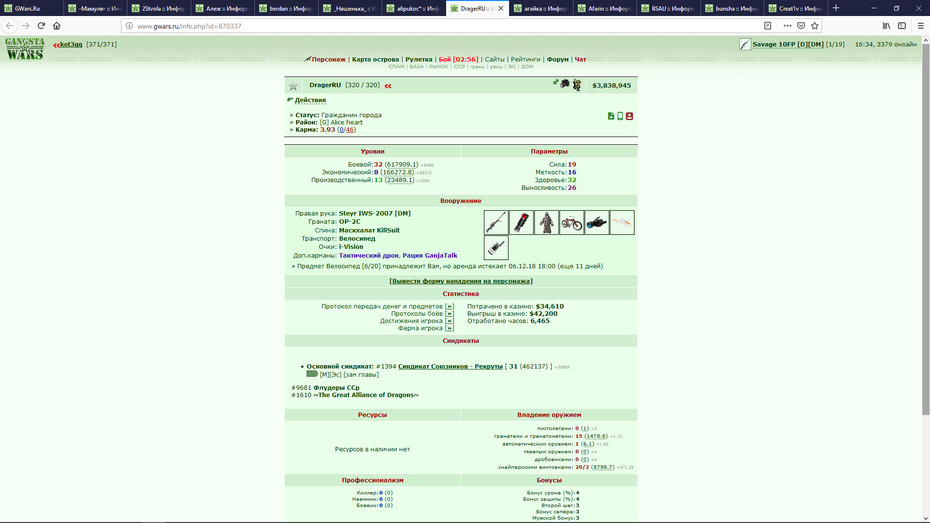
Task: Expand Достижения игрока arrow button
Action: point(449,321)
